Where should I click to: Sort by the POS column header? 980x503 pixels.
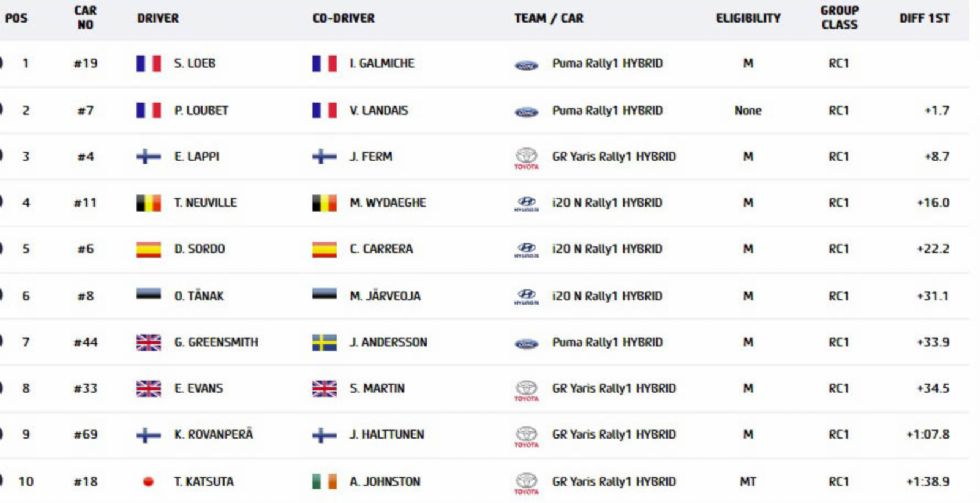click(x=16, y=18)
